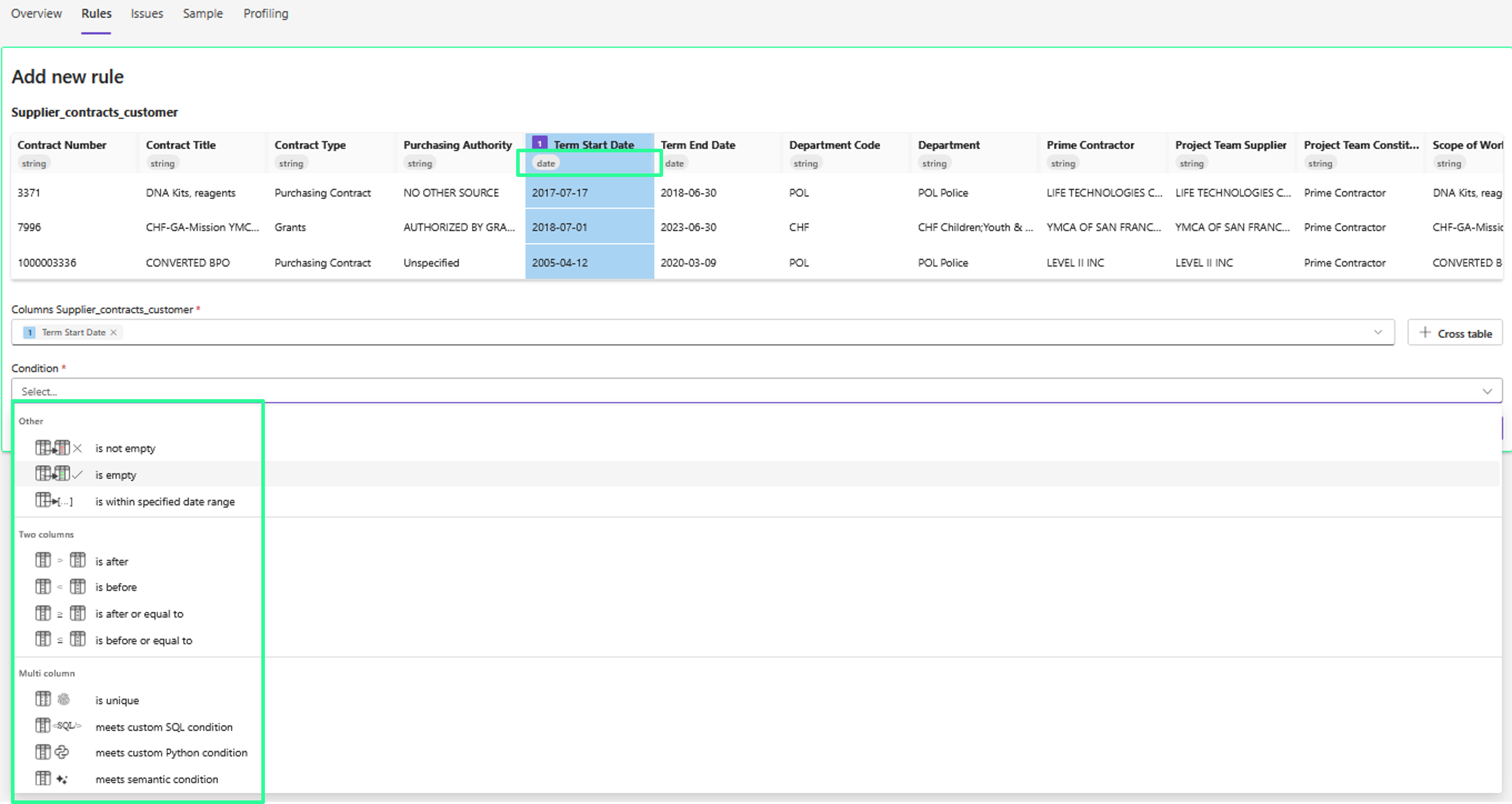
Task: Select 'is before' condition option
Action: click(x=116, y=587)
